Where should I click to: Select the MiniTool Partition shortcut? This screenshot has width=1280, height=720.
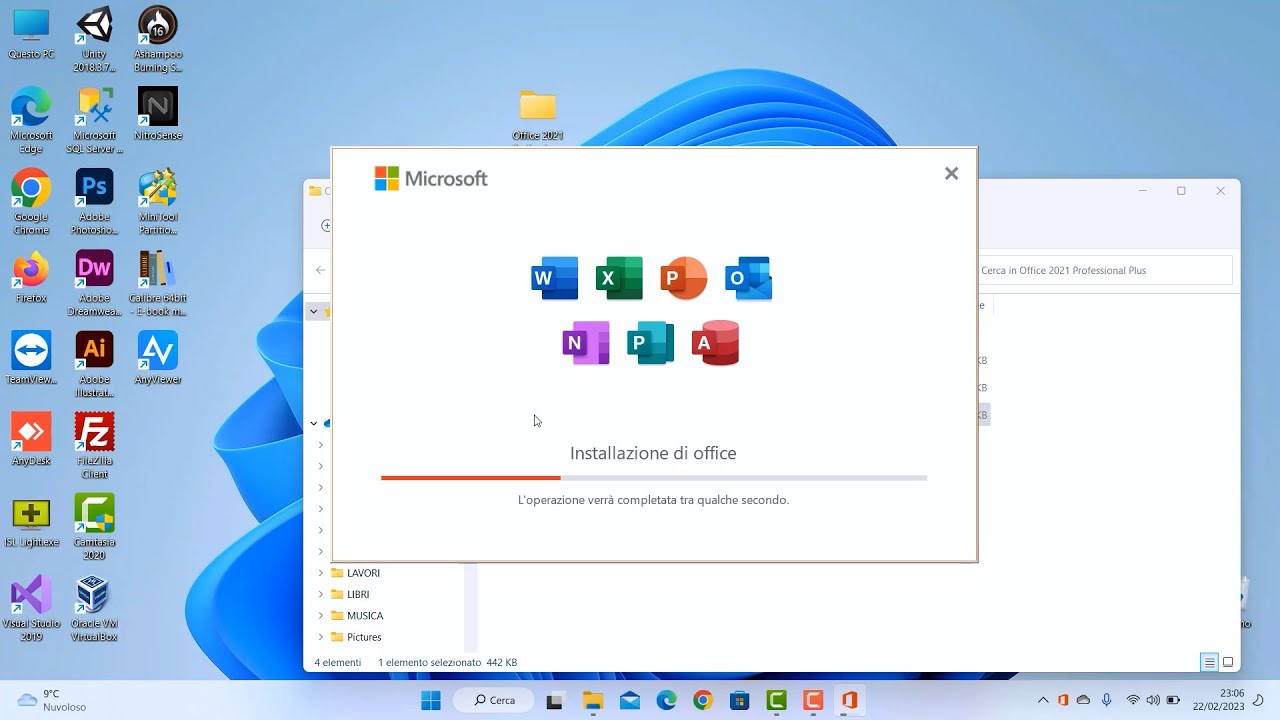(x=157, y=202)
